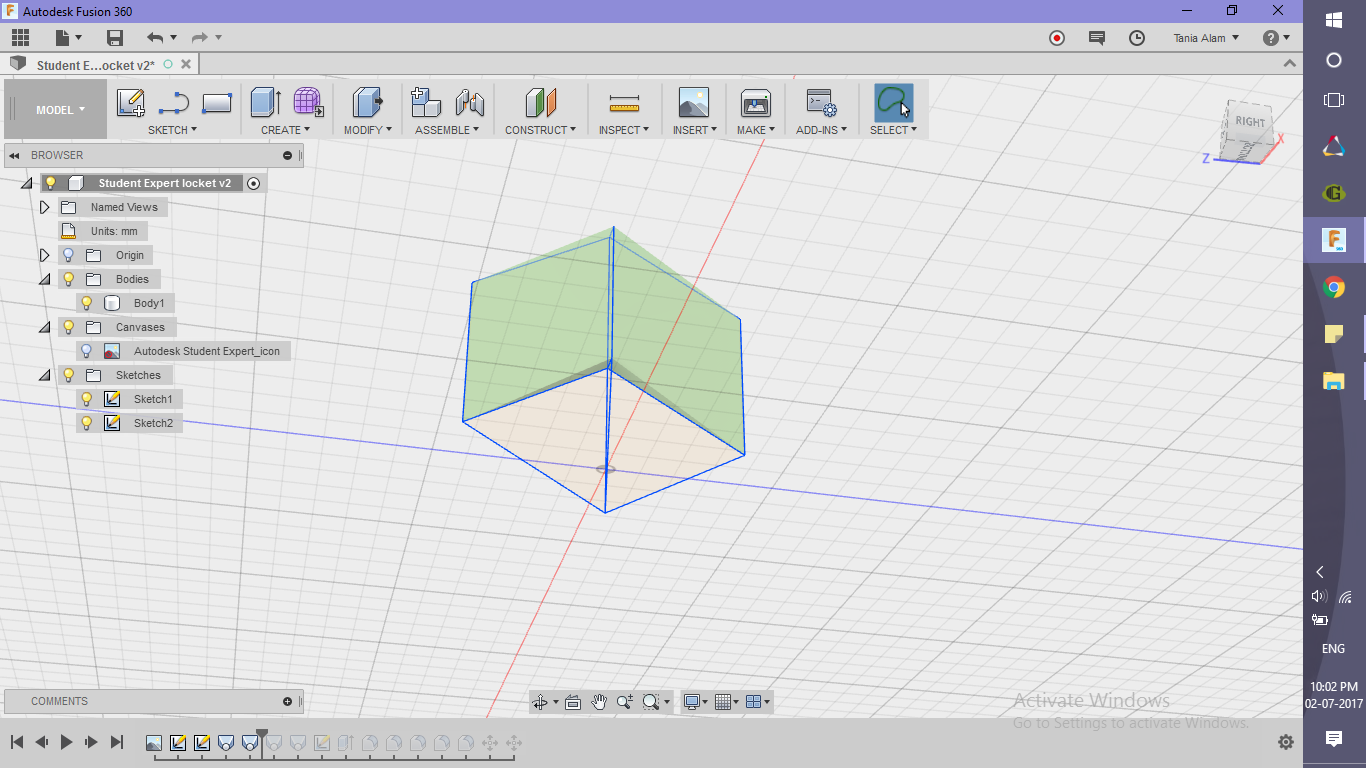Image resolution: width=1366 pixels, height=768 pixels.
Task: Click the Insert canvas image icon
Action: [x=693, y=102]
